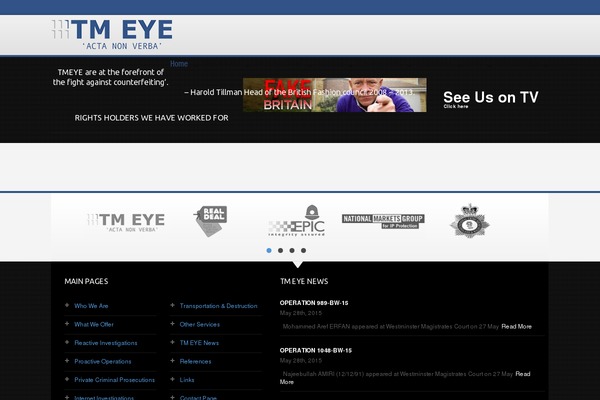Click the TM EYE NEWS section heading
This screenshot has height=400, width=600.
click(304, 281)
